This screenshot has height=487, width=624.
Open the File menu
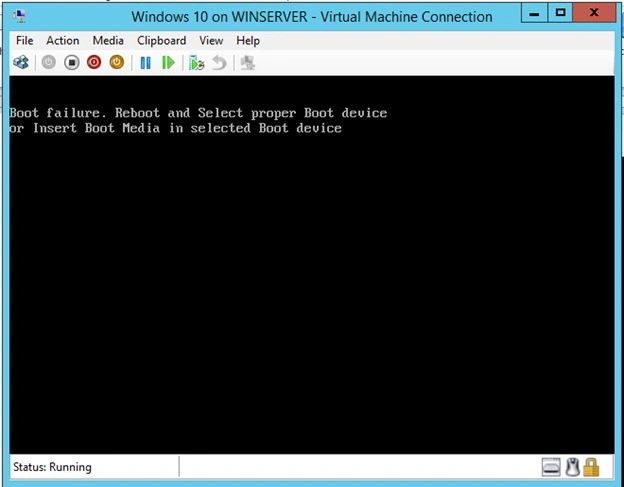coord(24,41)
